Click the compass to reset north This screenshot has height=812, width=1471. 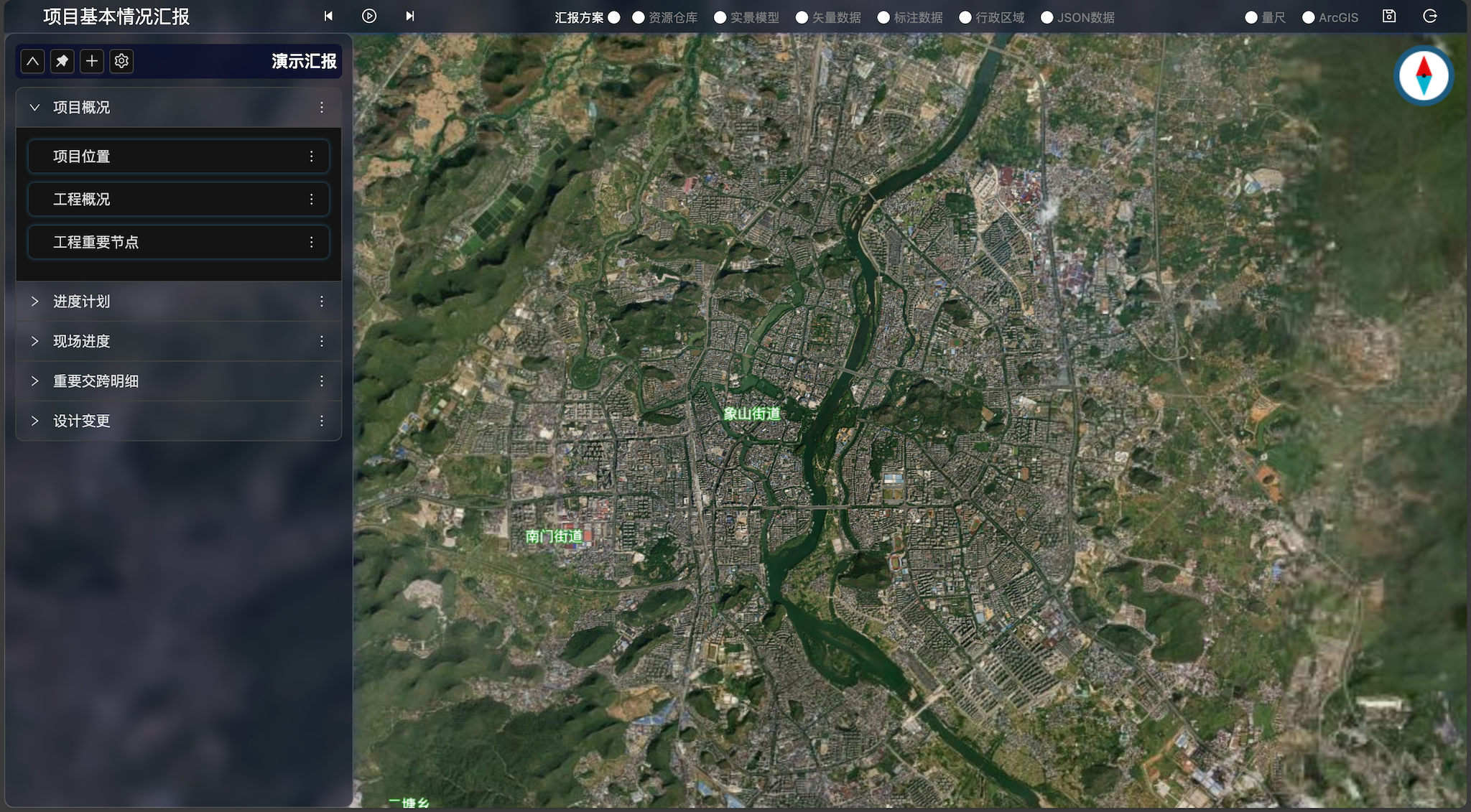[1424, 75]
